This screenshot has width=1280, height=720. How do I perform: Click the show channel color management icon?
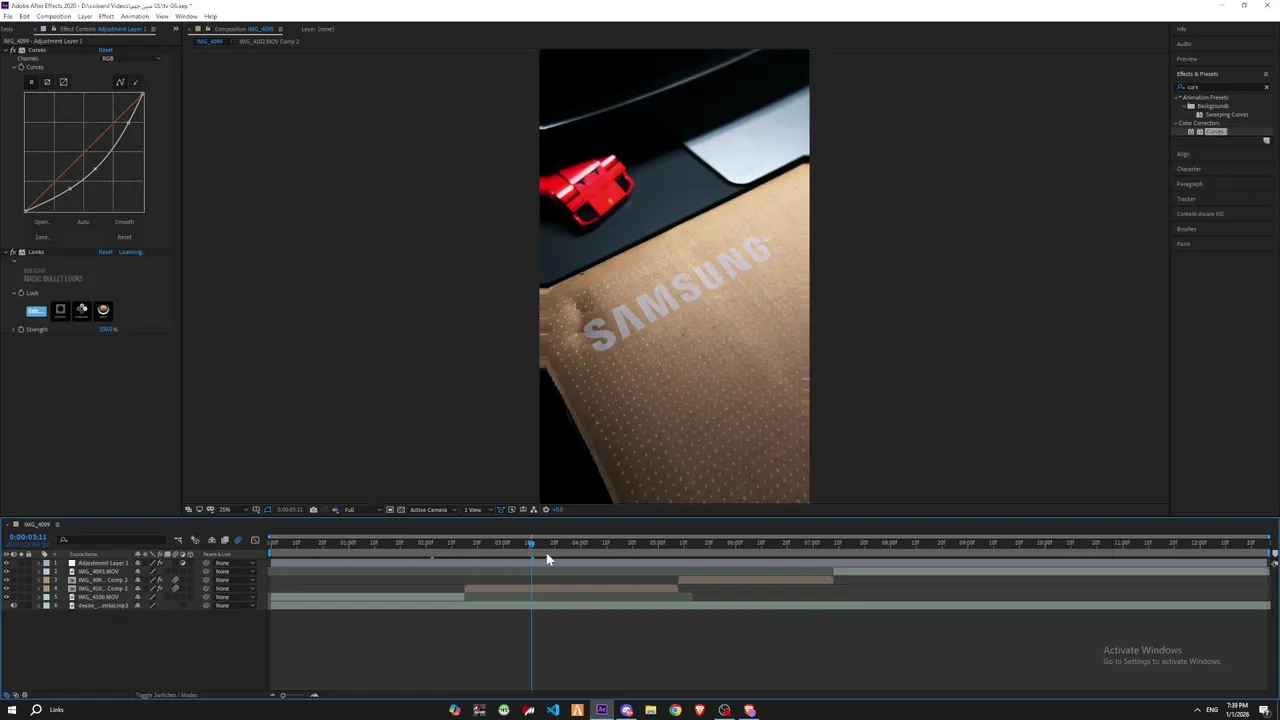[x=335, y=510]
